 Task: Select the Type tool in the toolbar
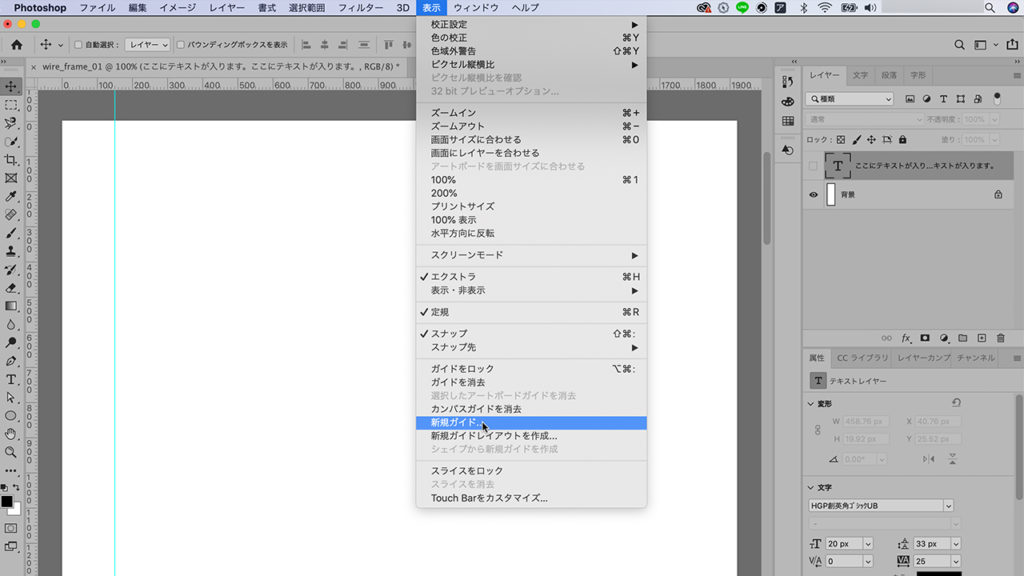pos(11,379)
